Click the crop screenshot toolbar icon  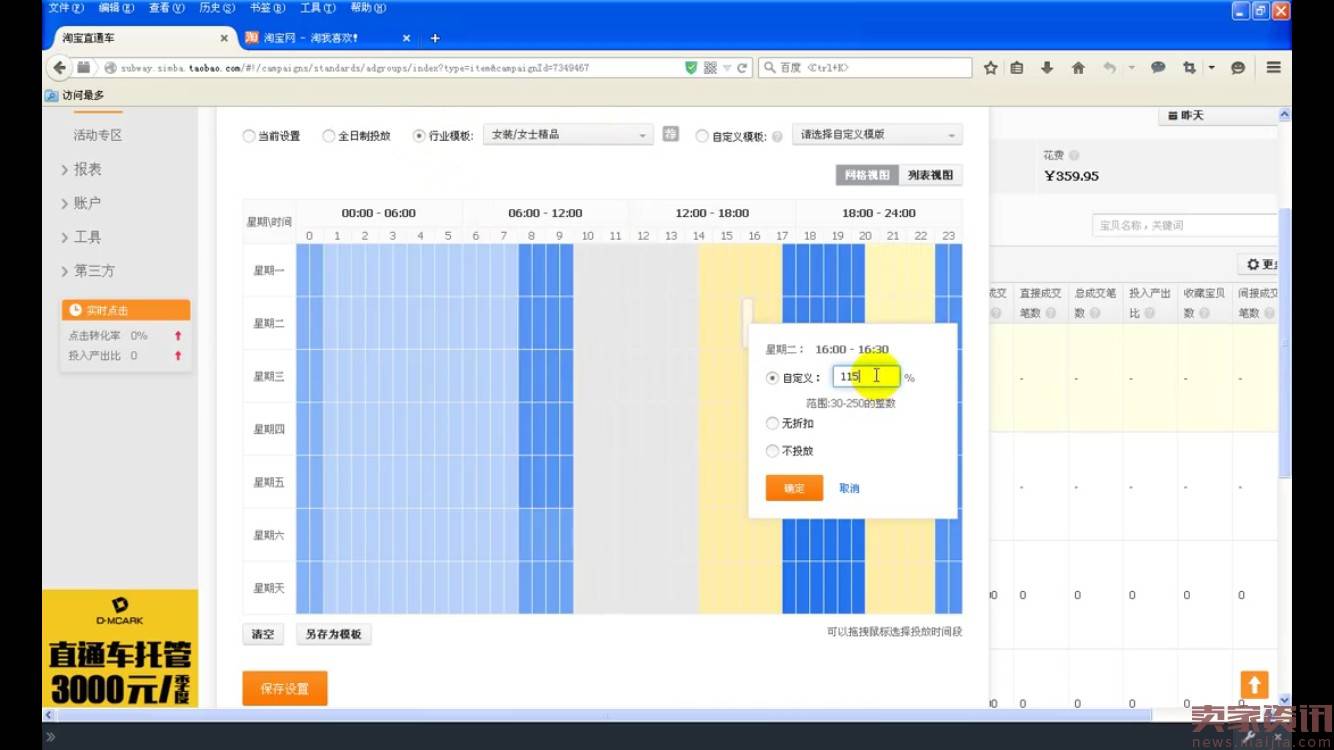coord(1189,68)
